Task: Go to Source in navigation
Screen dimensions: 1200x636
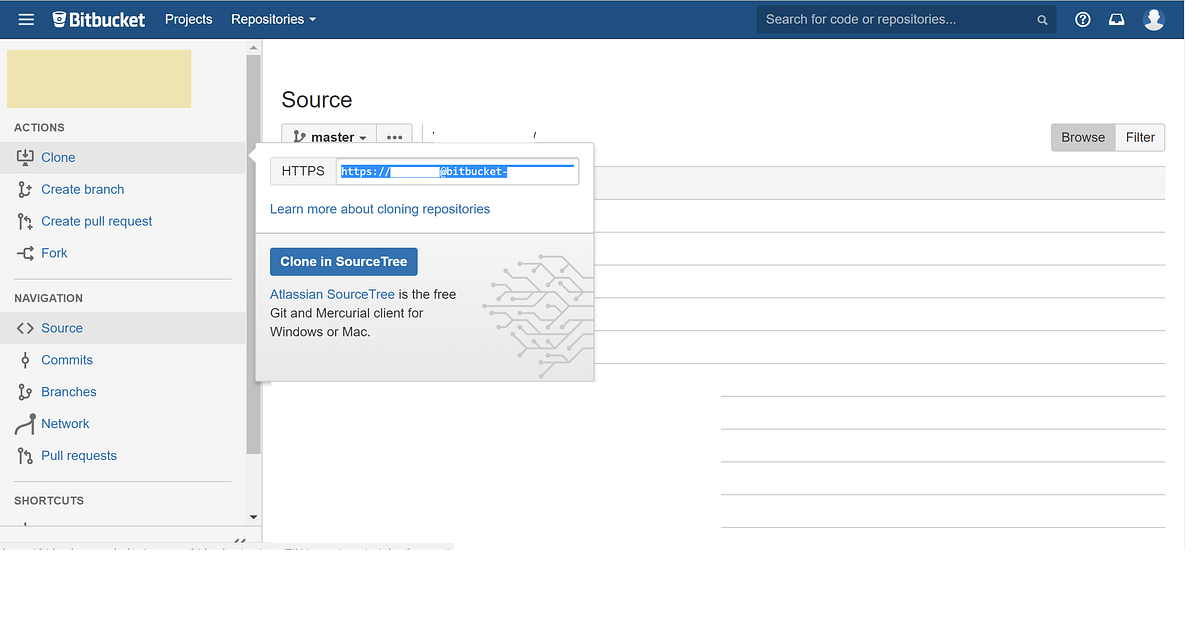Action: pyautogui.click(x=62, y=328)
